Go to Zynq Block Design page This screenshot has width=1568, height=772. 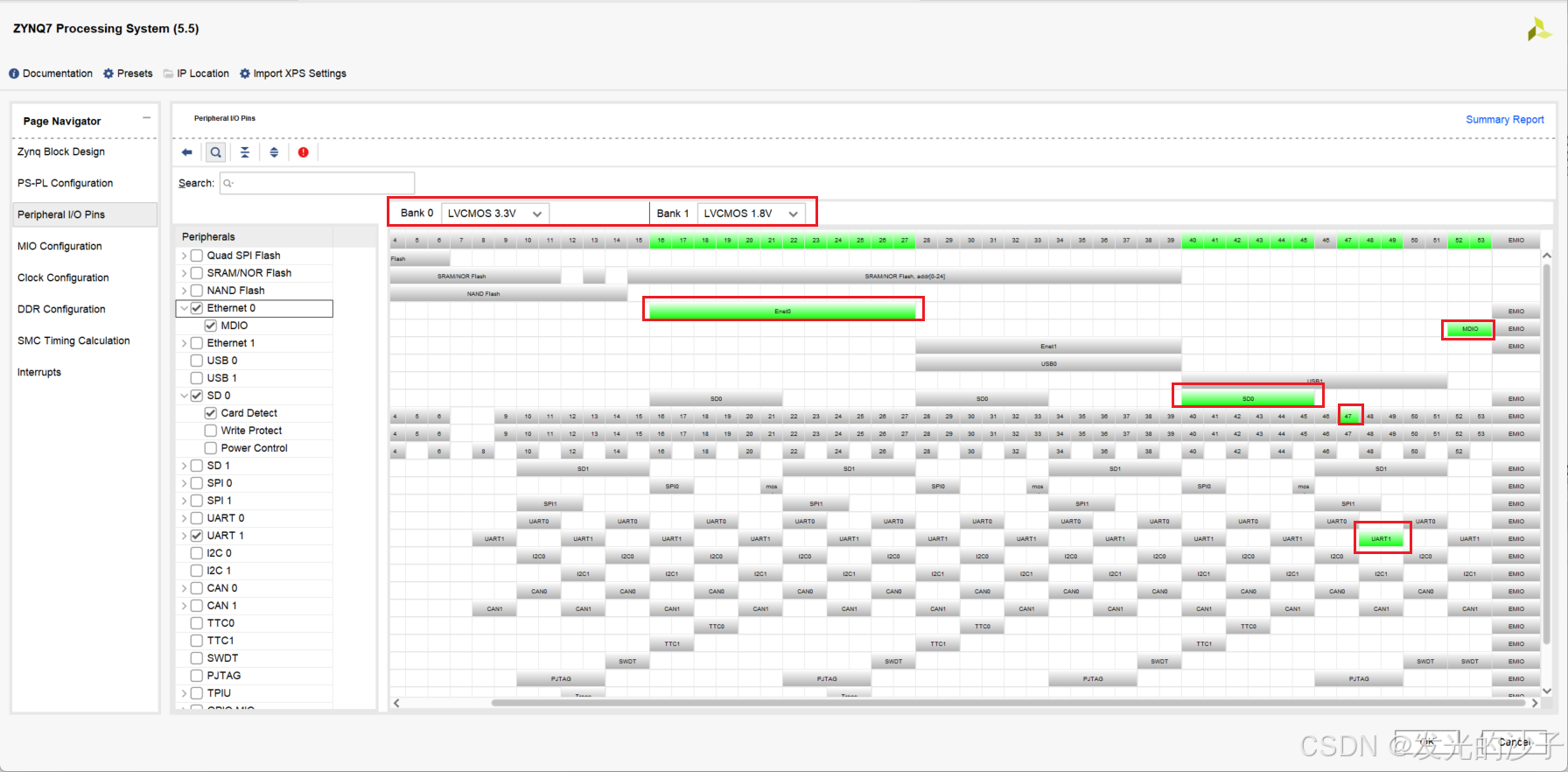[61, 151]
